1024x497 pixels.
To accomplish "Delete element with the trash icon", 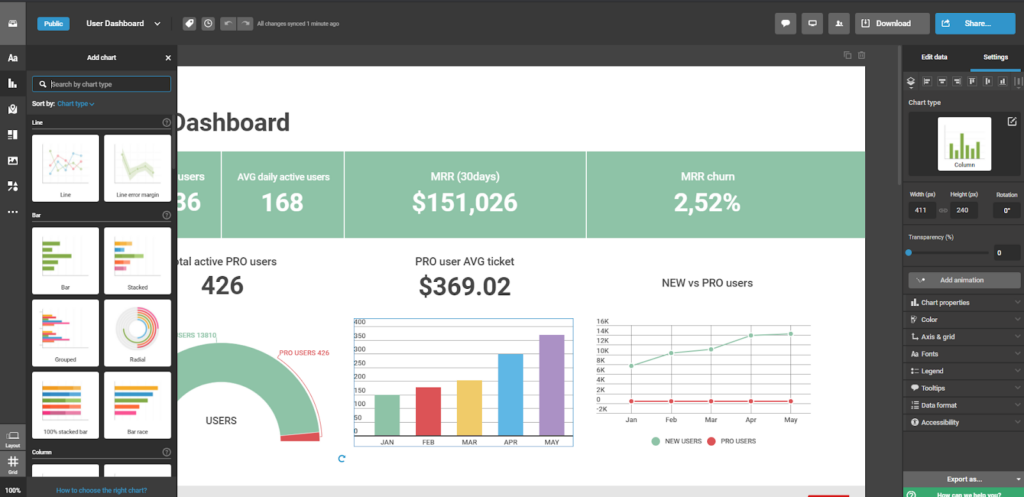I will coord(861,55).
